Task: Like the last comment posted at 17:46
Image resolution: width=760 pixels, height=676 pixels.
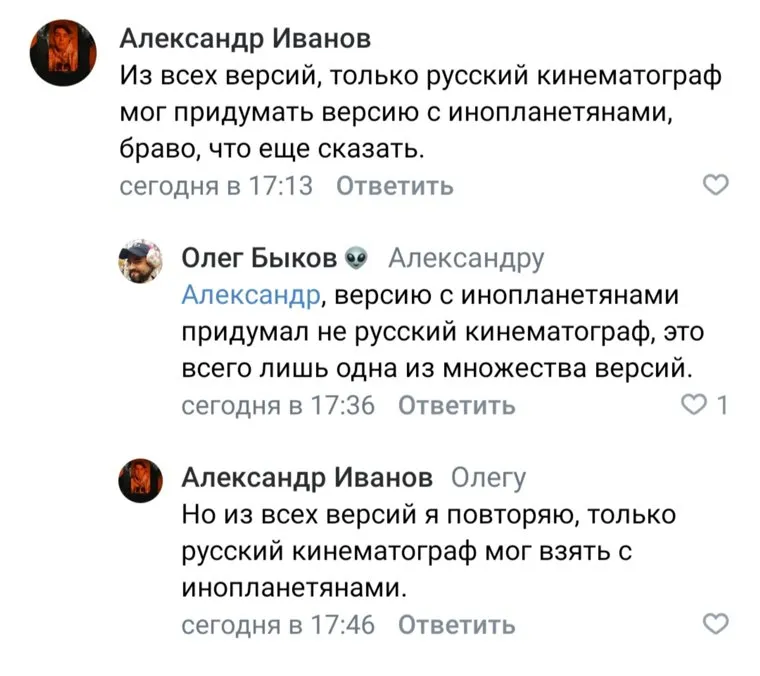Action: [x=716, y=625]
